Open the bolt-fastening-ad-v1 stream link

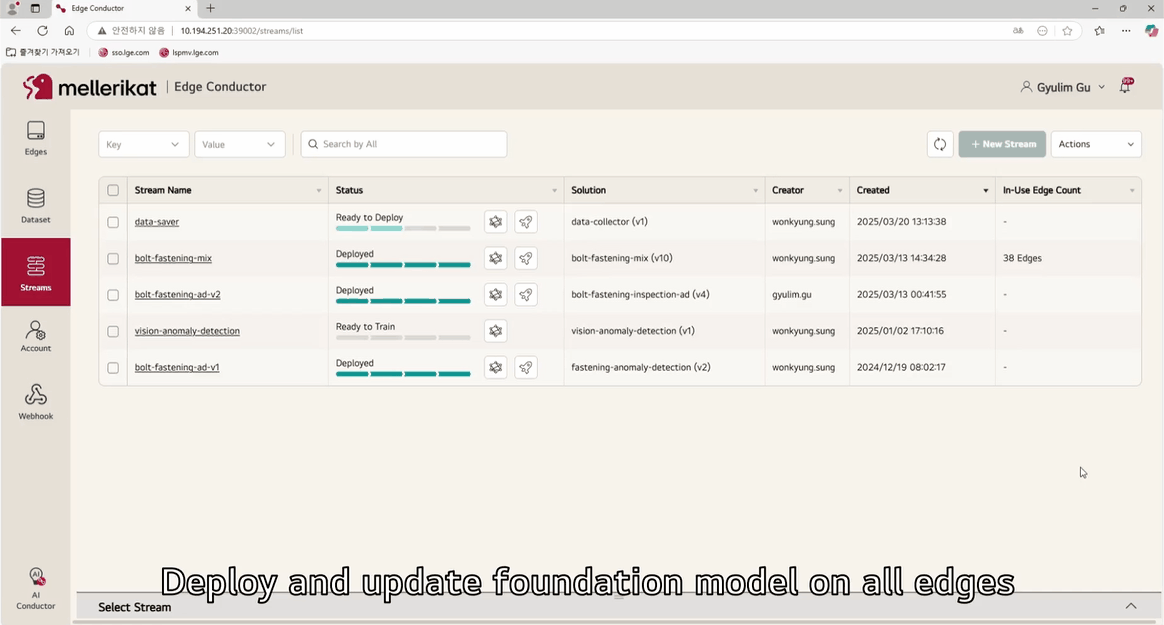[x=177, y=367]
